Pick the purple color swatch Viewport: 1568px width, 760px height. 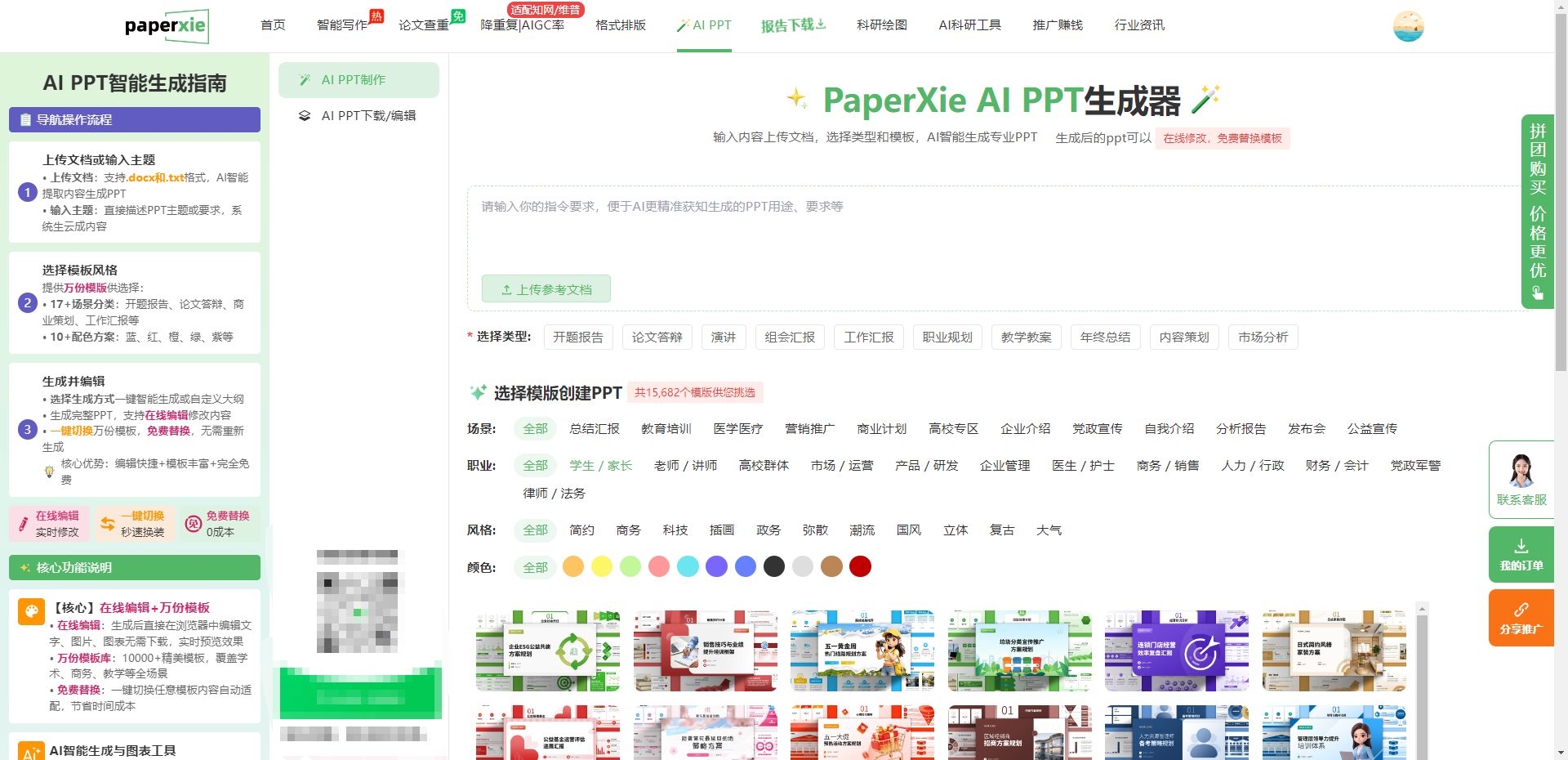click(716, 566)
